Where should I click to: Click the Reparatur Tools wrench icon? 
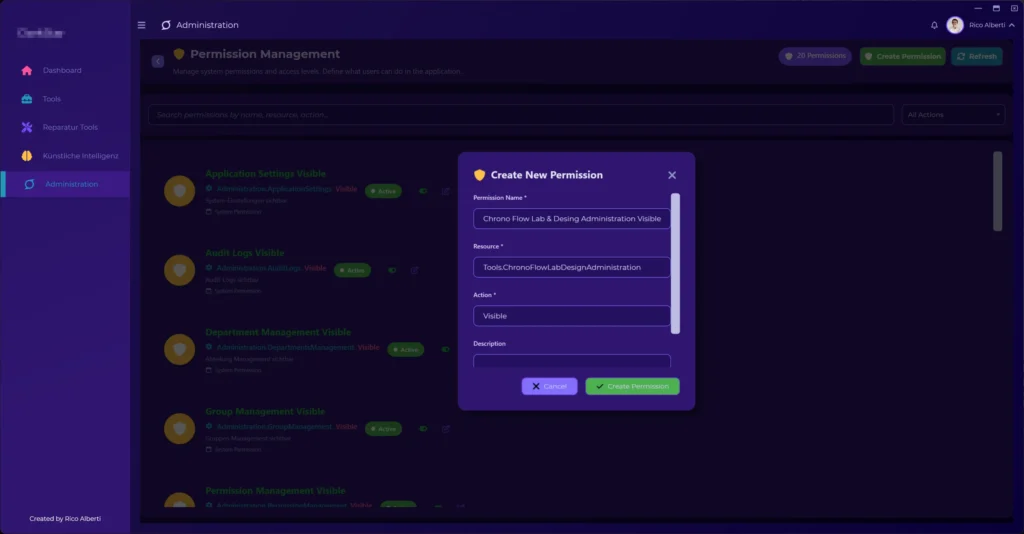27,127
